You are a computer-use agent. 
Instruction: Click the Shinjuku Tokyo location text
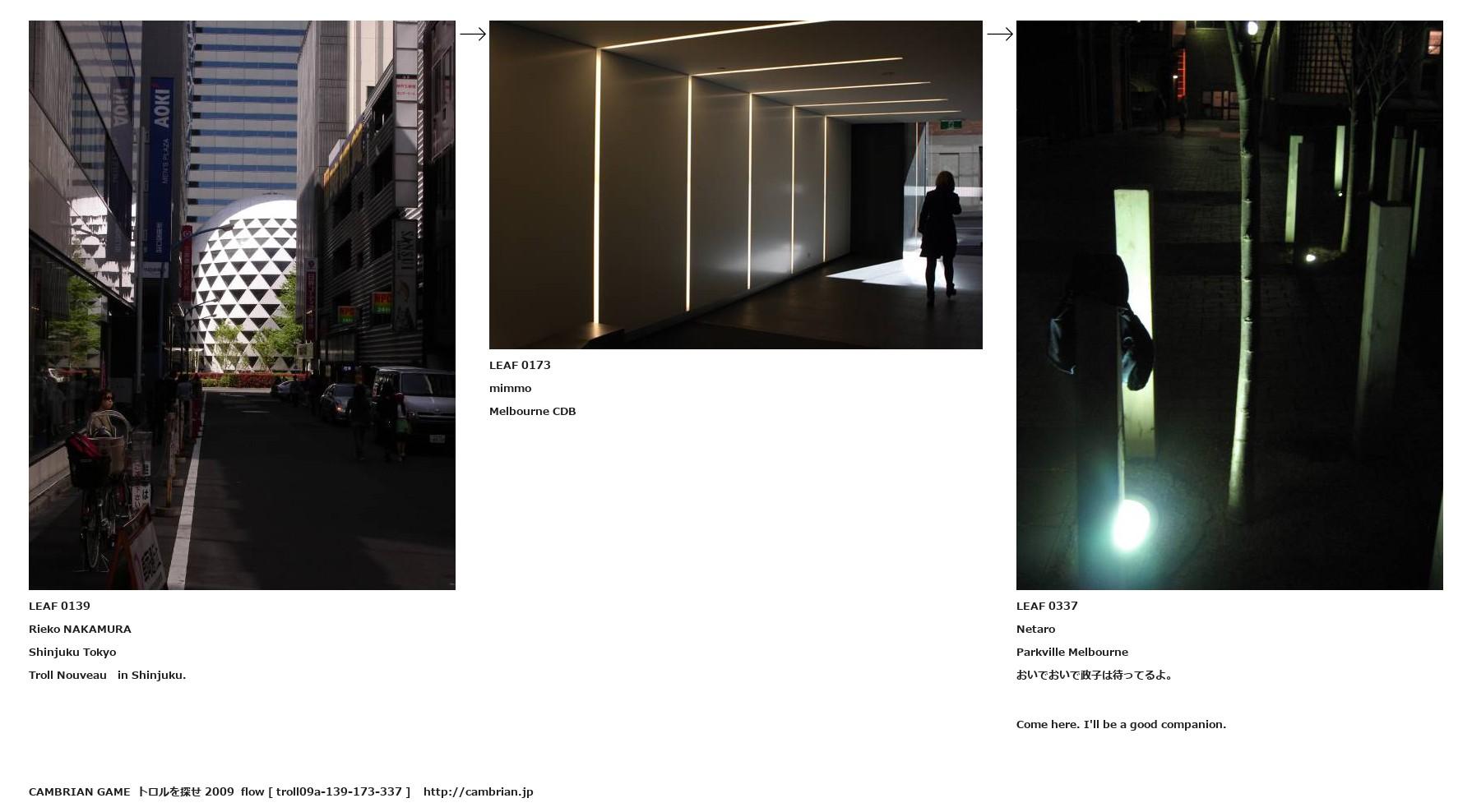[x=72, y=652]
